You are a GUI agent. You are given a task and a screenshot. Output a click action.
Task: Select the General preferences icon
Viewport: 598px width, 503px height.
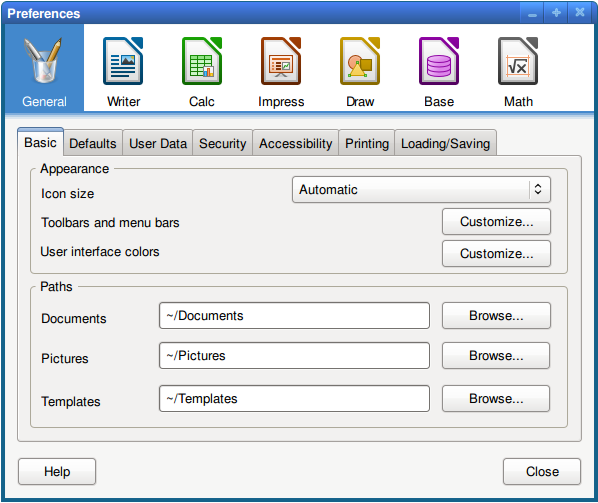tap(44, 68)
